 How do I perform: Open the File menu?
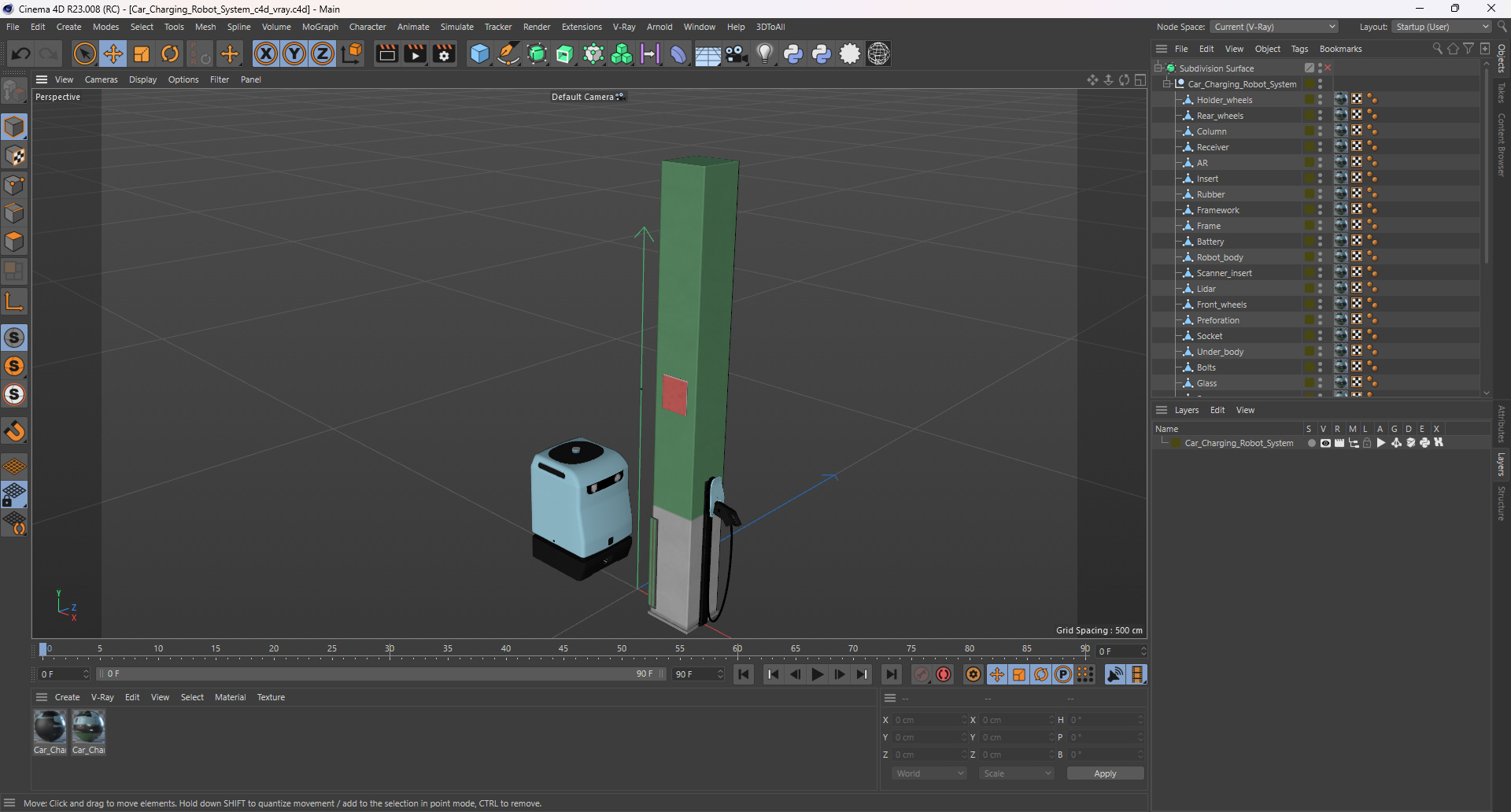point(13,27)
